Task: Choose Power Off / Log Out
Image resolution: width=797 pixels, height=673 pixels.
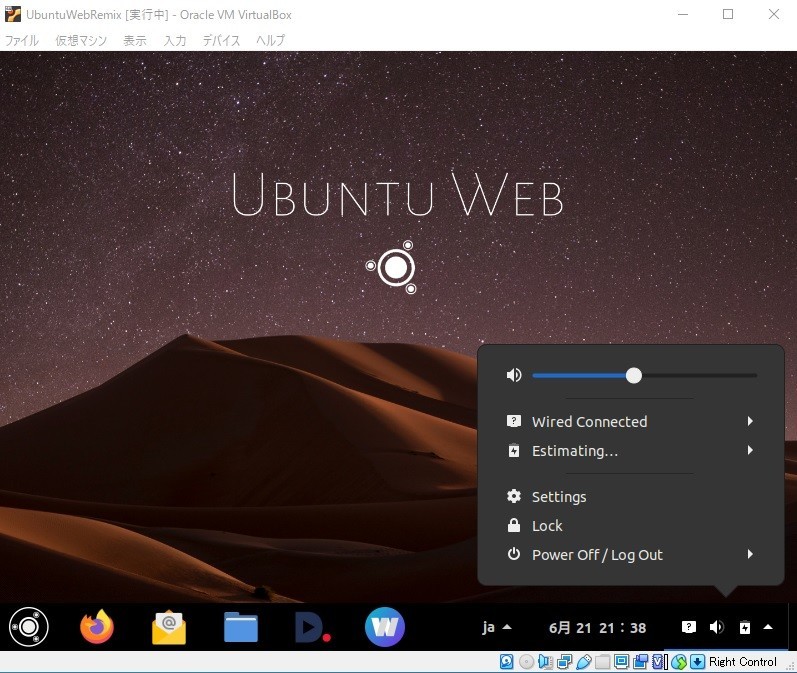Action: pyautogui.click(x=630, y=555)
